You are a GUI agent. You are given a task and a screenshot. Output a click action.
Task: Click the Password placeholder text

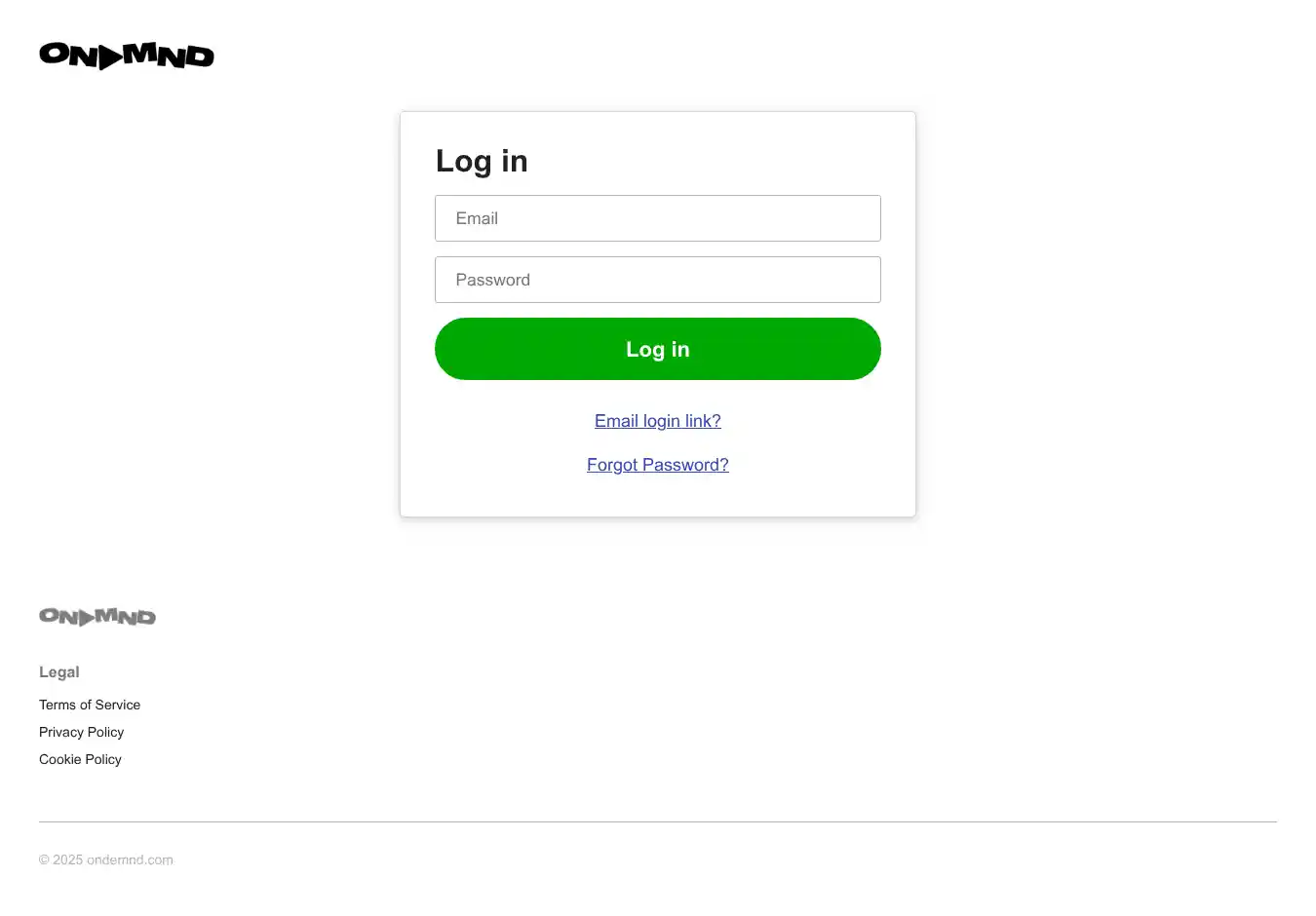pyautogui.click(x=493, y=280)
